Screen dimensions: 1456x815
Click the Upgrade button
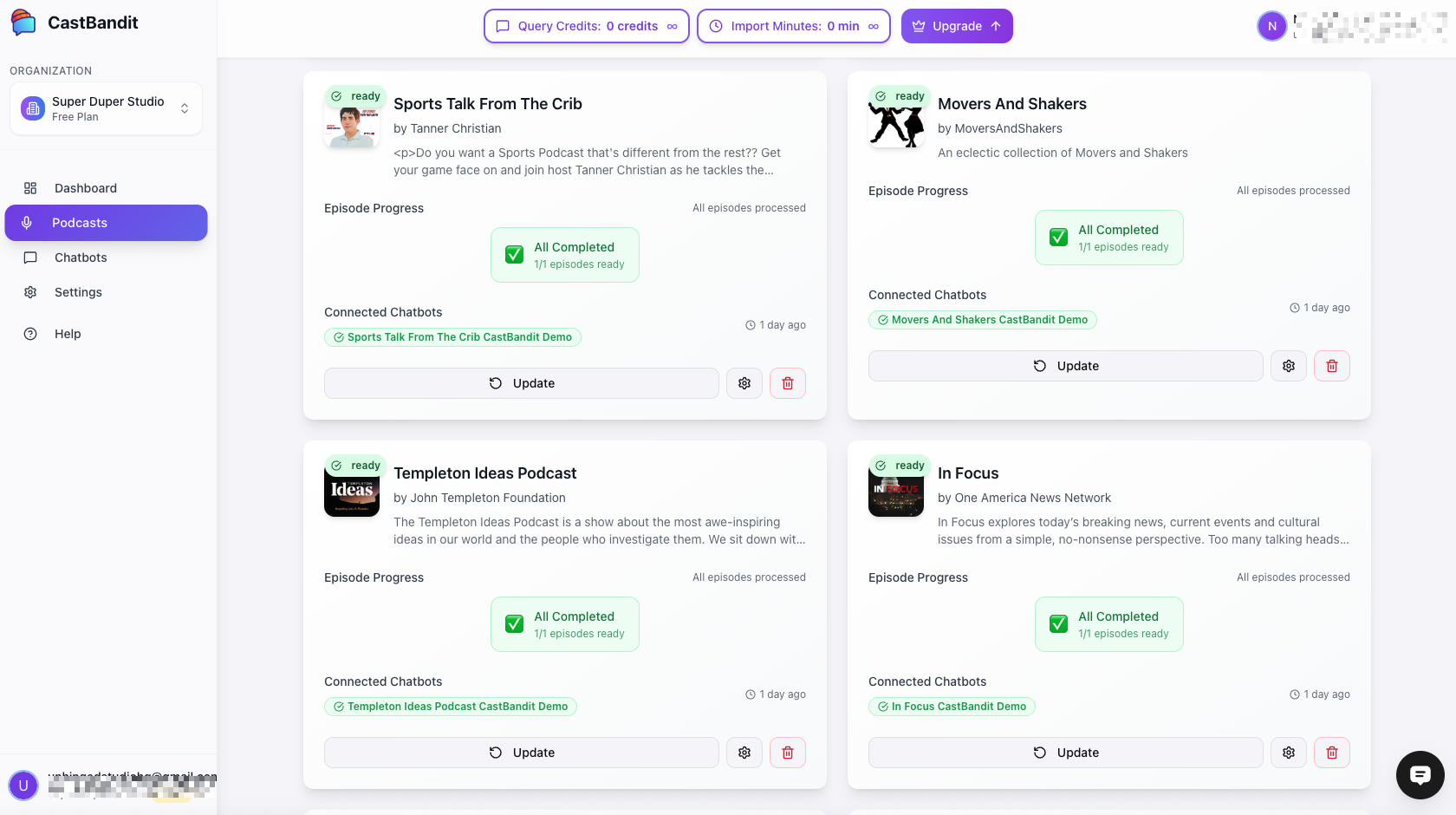pos(957,26)
